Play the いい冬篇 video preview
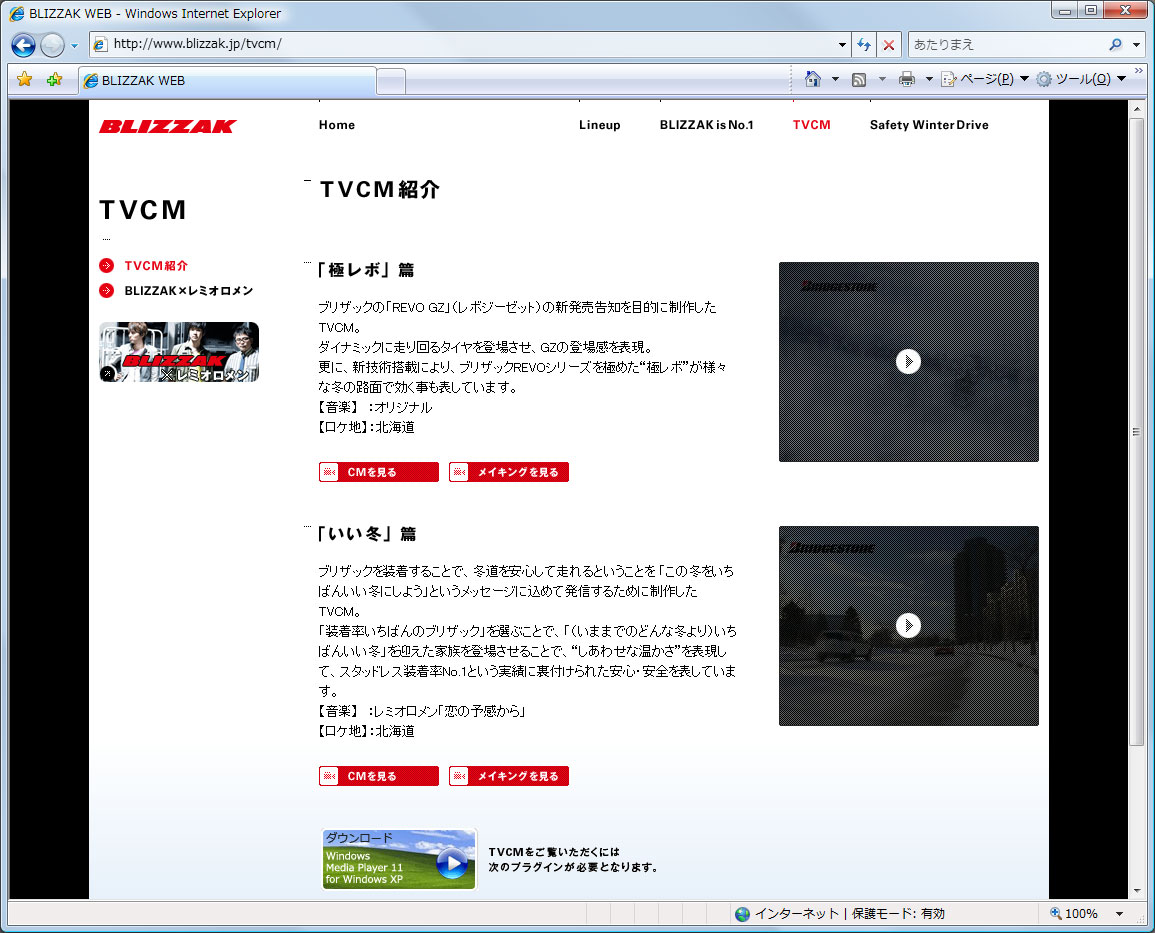Viewport: 1155px width, 933px height. [908, 626]
